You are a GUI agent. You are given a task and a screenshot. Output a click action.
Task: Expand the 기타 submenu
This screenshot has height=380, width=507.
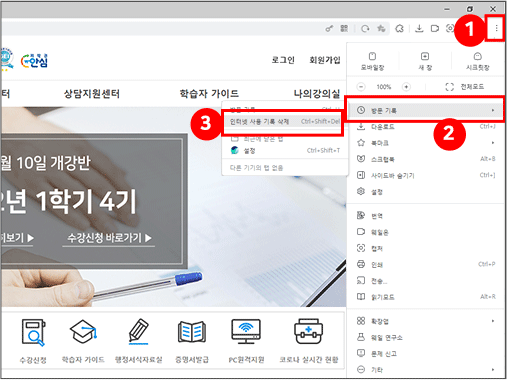[x=426, y=370]
